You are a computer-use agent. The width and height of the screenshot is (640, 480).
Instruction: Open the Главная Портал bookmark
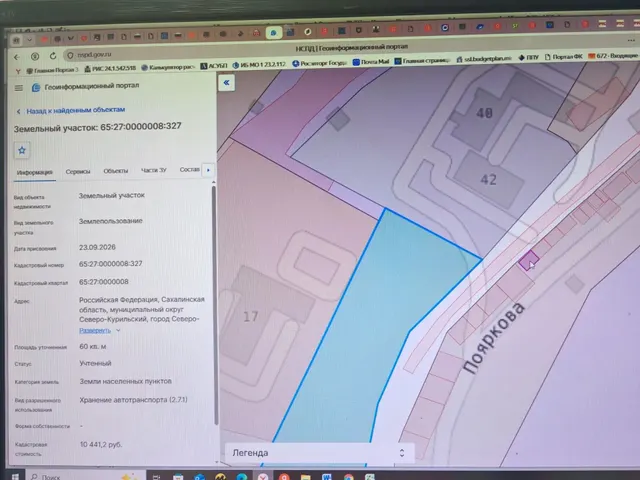pyautogui.click(x=52, y=70)
